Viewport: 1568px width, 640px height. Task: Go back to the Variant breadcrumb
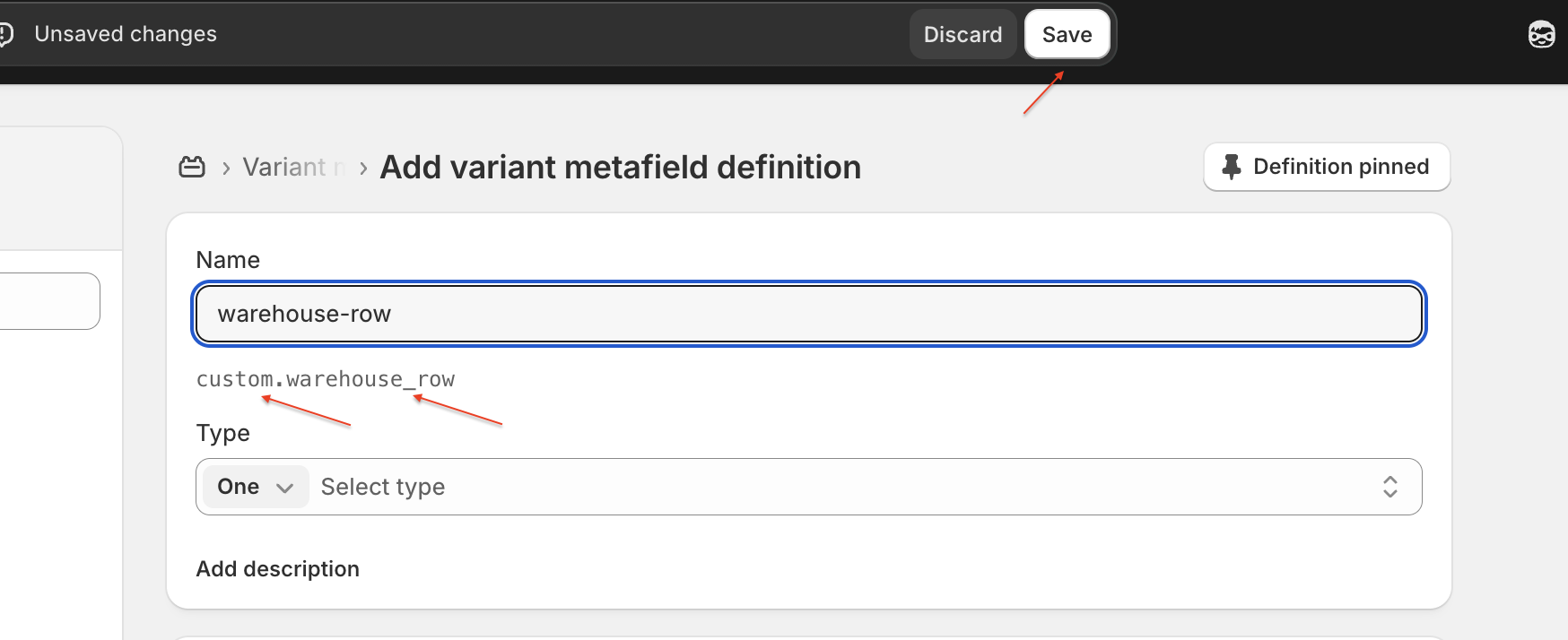click(283, 168)
